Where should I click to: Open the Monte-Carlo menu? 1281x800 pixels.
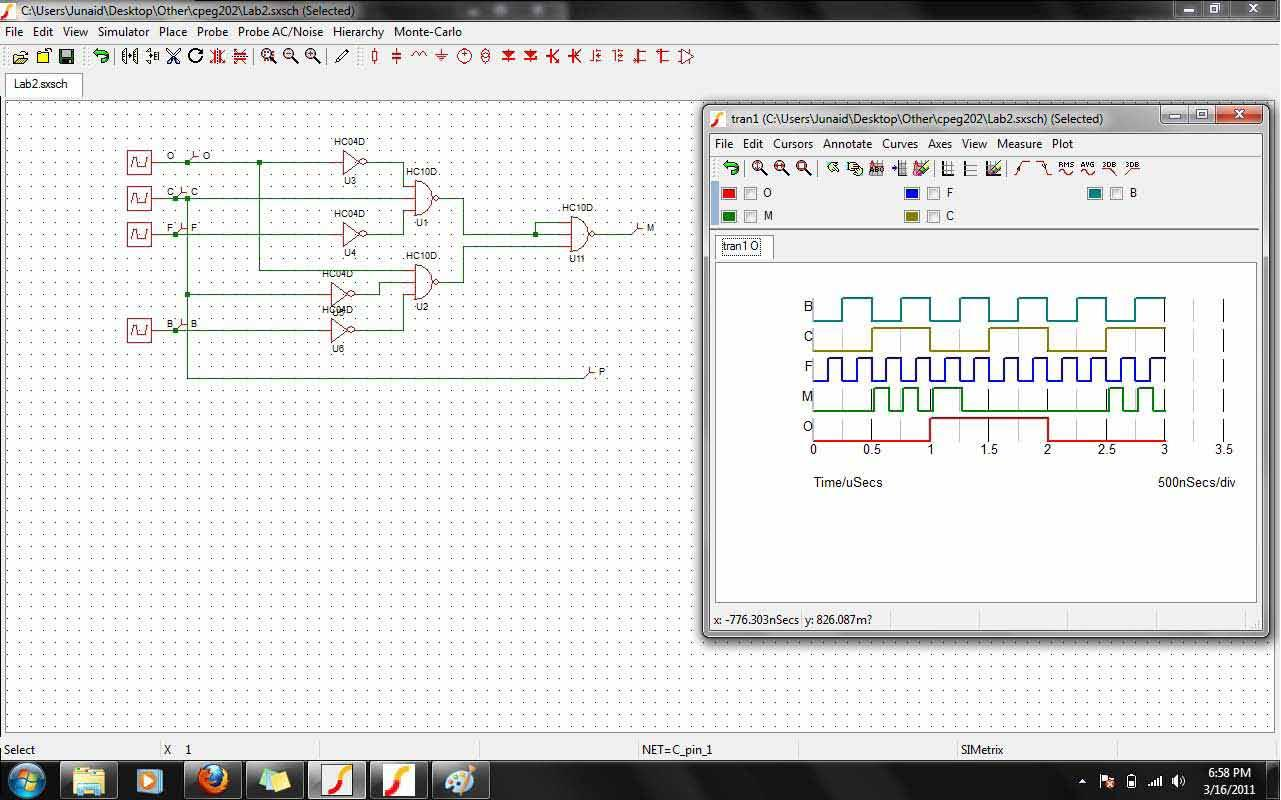coord(427,31)
